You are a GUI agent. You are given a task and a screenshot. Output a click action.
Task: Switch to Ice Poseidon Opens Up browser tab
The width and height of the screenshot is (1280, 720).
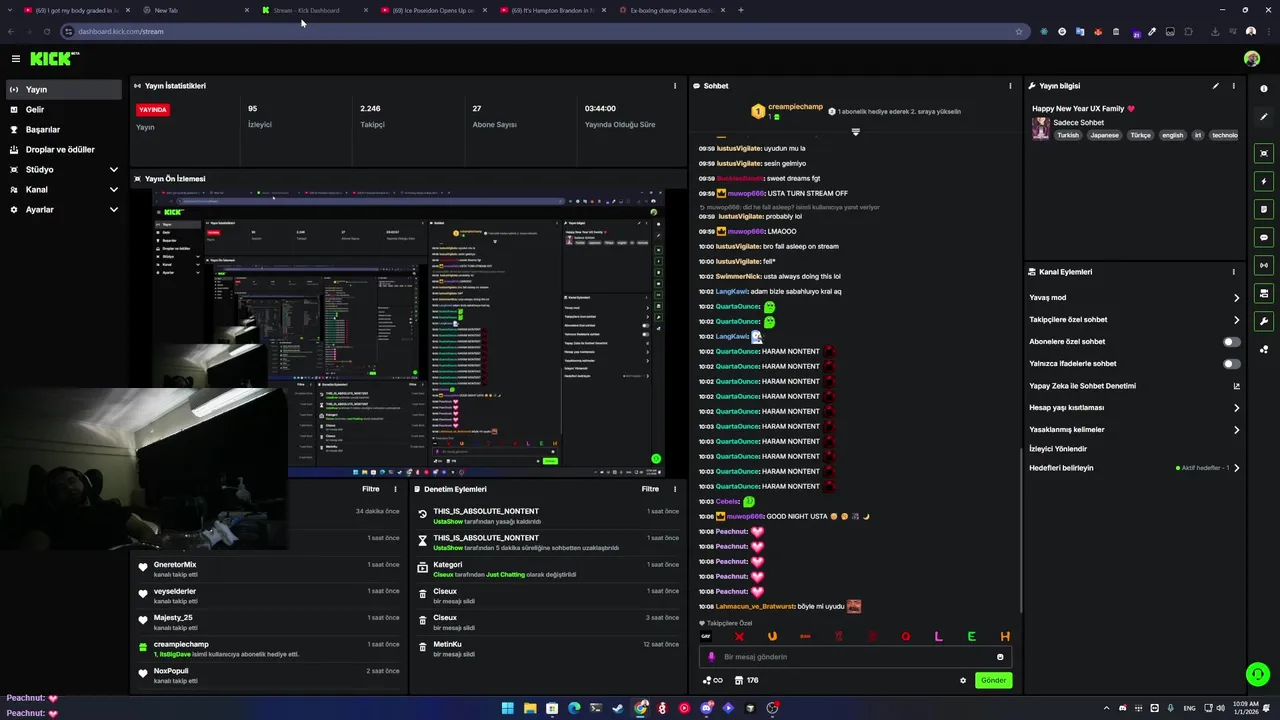coord(434,10)
